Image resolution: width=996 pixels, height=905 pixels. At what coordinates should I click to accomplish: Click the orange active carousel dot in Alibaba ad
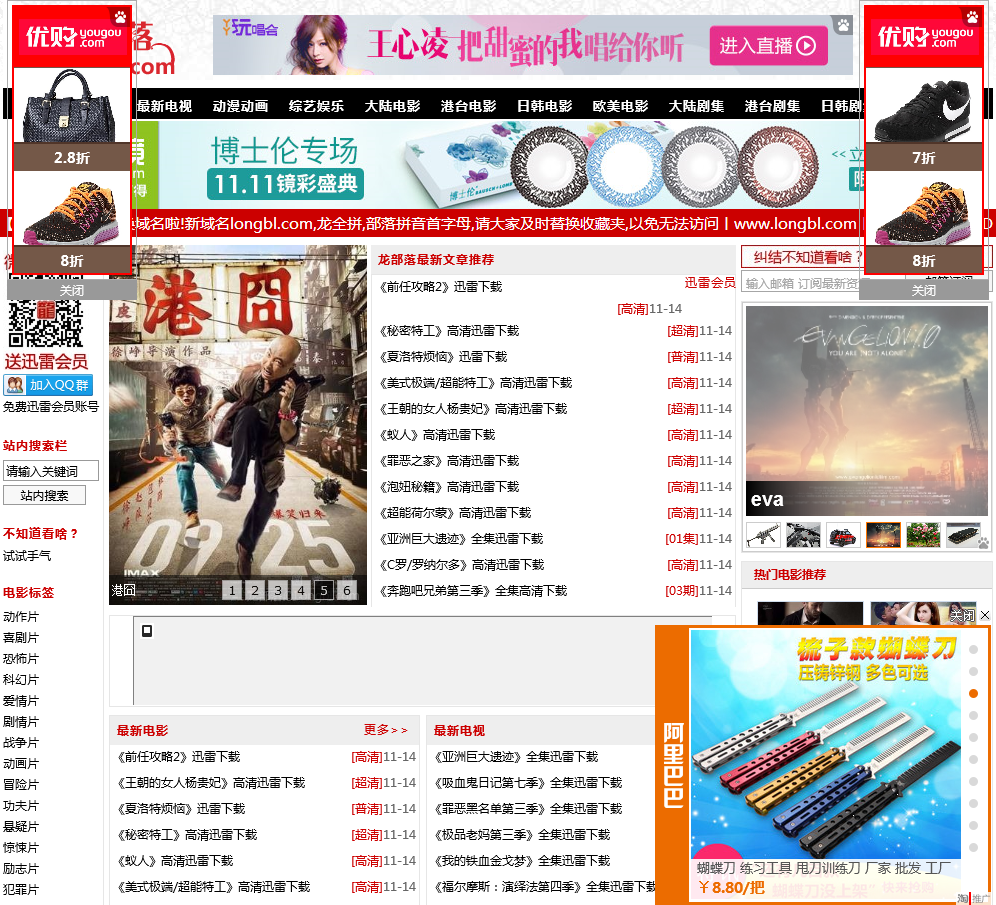pos(973,693)
